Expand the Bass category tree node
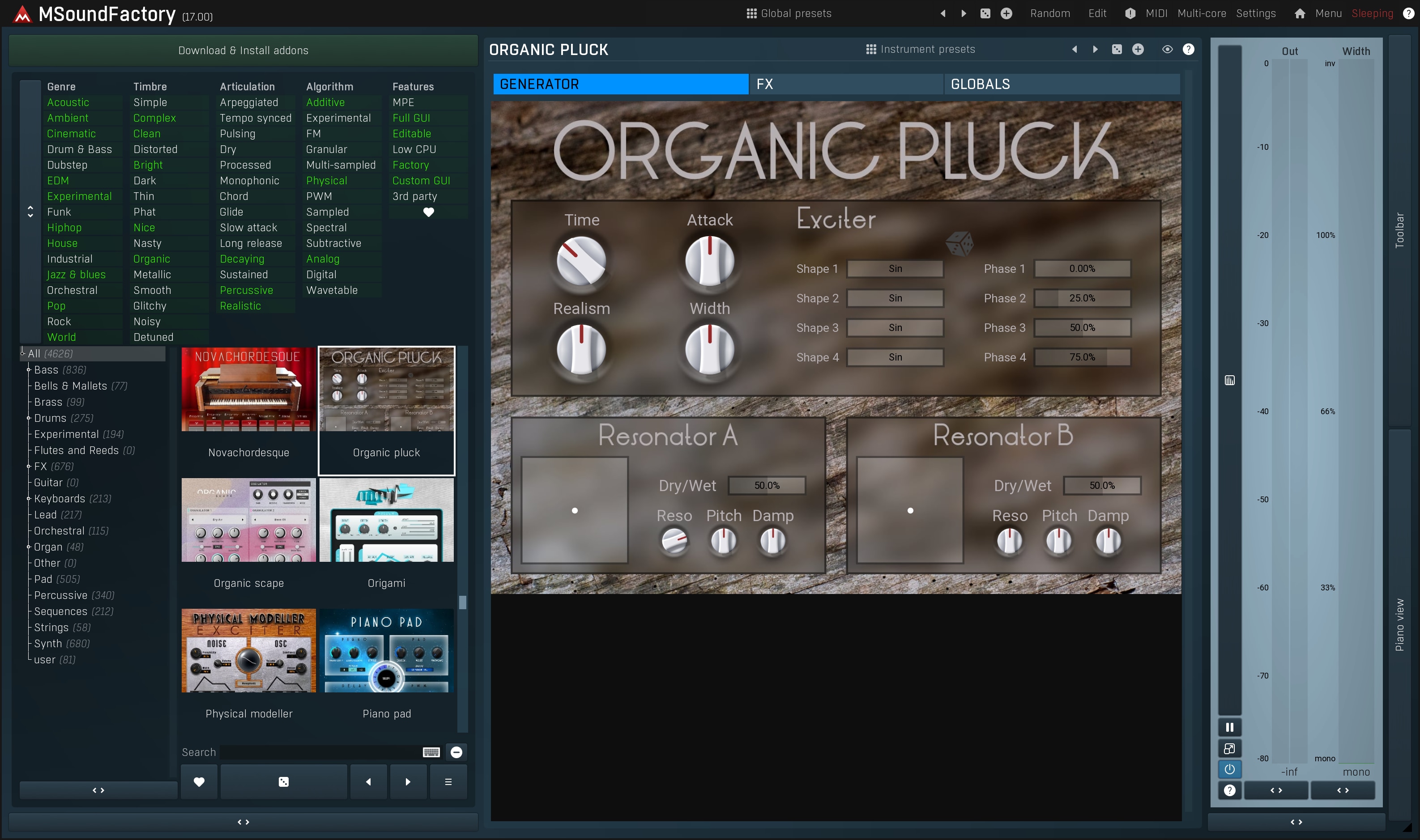 click(x=28, y=369)
